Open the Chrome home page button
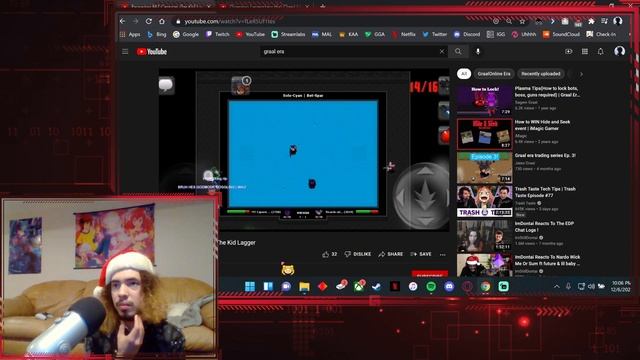Viewport: 640px width, 360px height. pyautogui.click(x=162, y=21)
